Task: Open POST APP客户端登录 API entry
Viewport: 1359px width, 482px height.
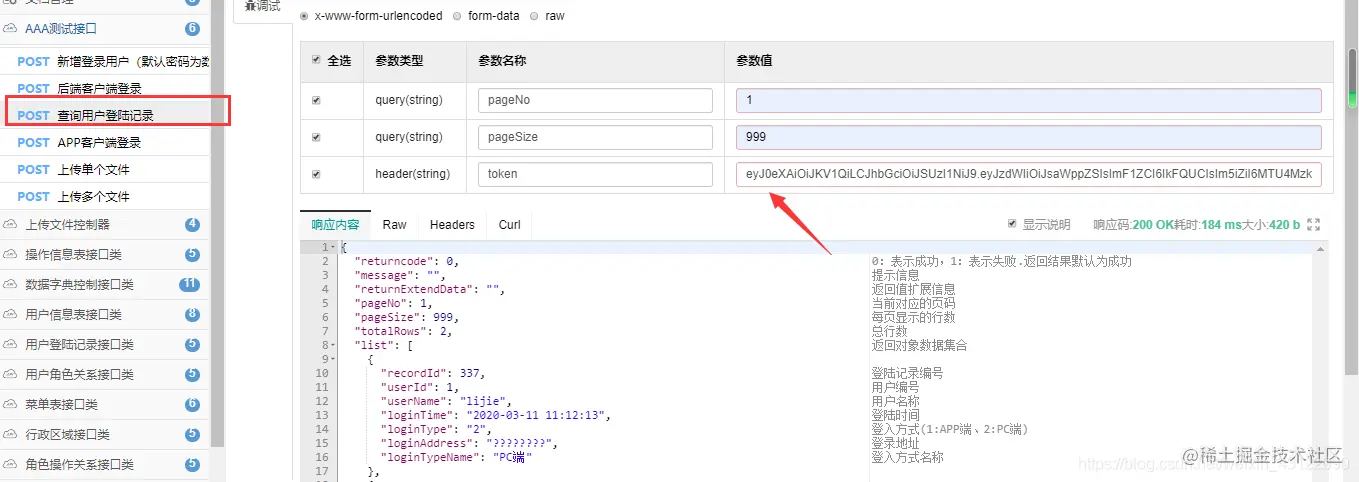Action: [105, 143]
